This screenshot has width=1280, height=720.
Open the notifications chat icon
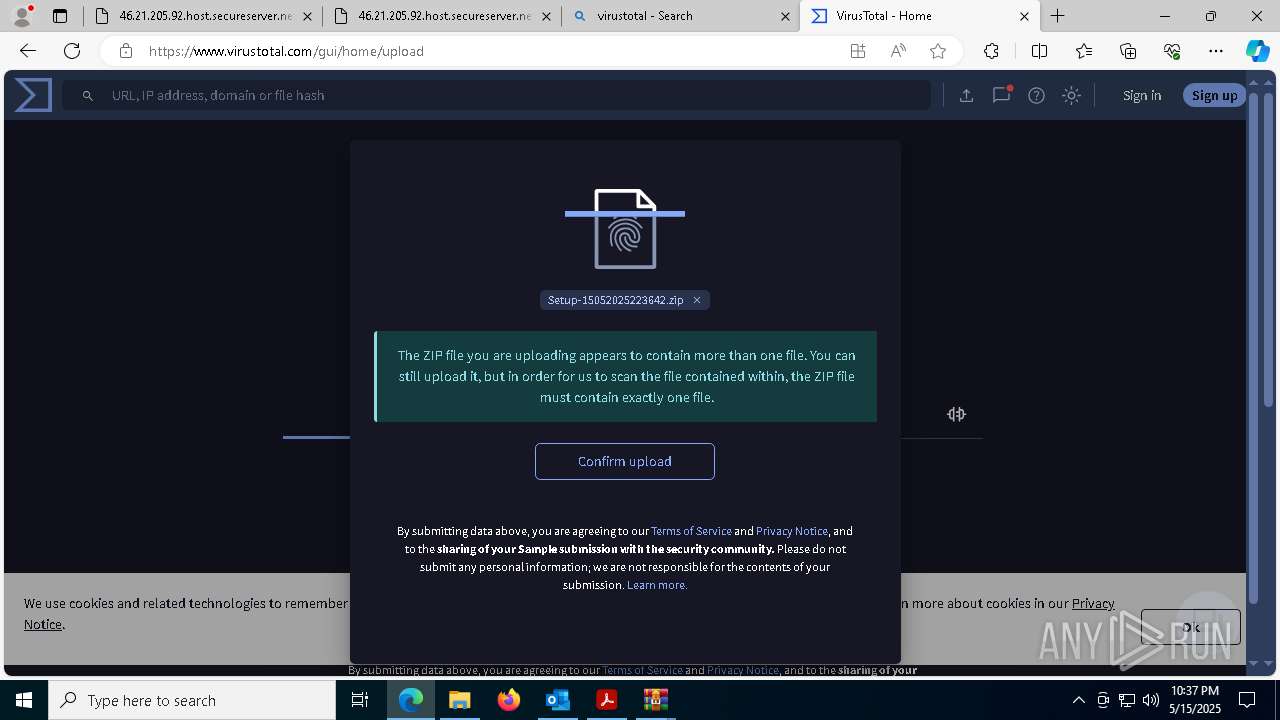[x=1001, y=95]
